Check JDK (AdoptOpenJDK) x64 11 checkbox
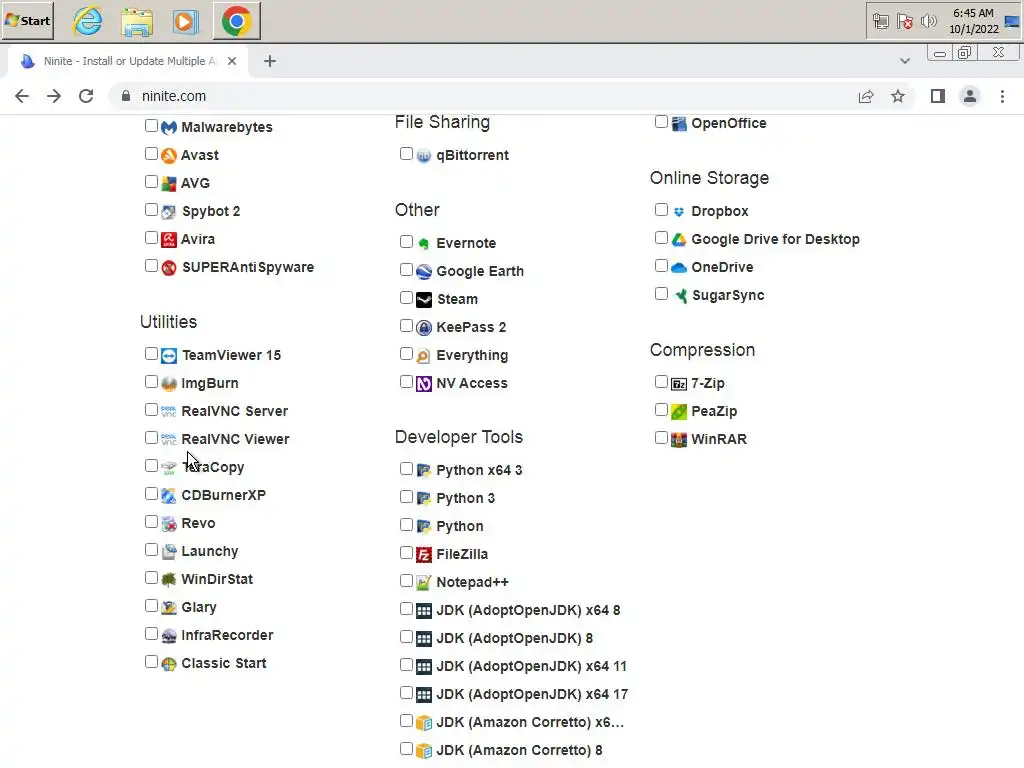Screen dimensions: 1024x768 pyautogui.click(x=406, y=665)
